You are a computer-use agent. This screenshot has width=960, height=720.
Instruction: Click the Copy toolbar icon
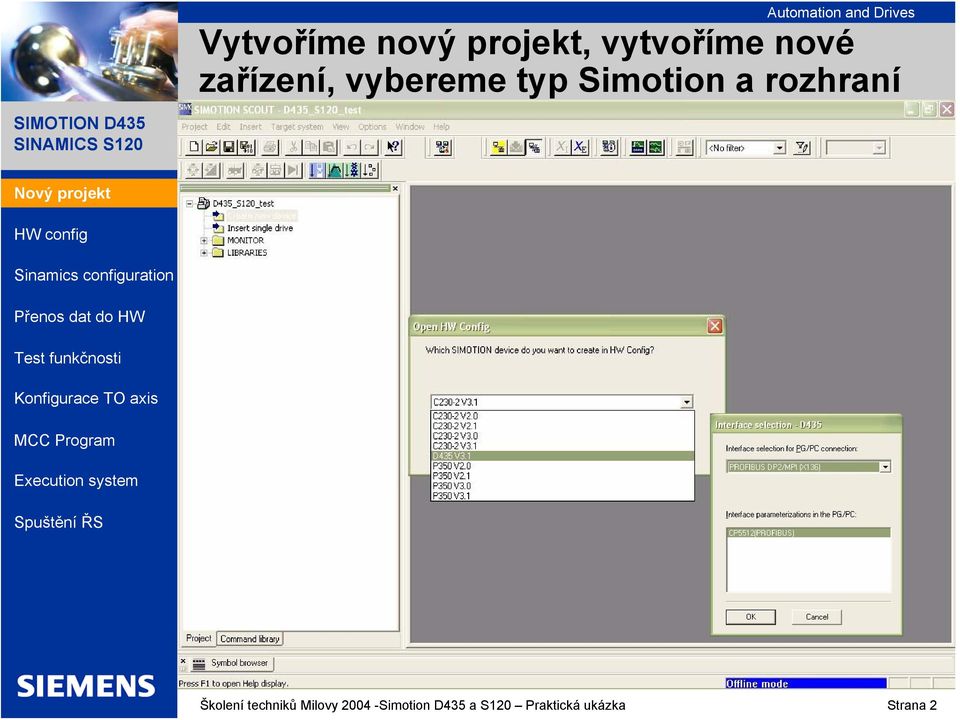[x=311, y=147]
